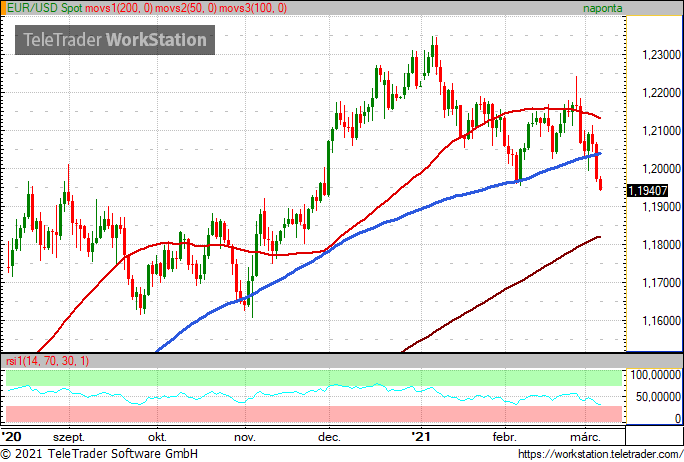Click the rsi1(14, 70, 30, 1) indicator label
Image resolution: width=684 pixels, height=462 pixels.
point(47,361)
